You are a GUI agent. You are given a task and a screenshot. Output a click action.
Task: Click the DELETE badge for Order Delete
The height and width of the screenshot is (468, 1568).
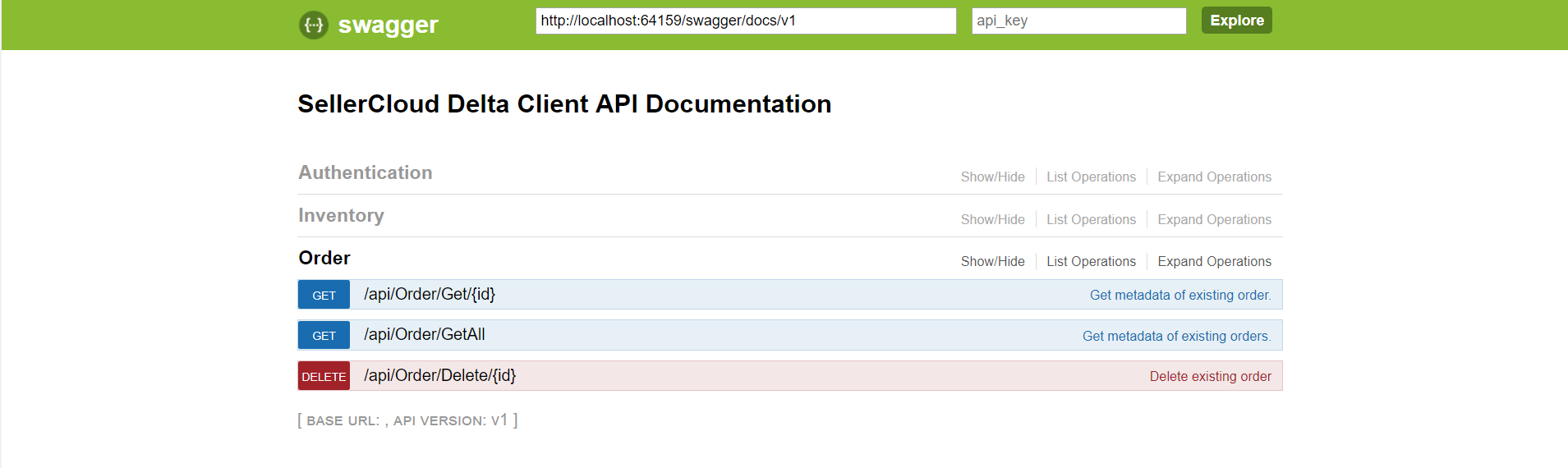pos(324,376)
